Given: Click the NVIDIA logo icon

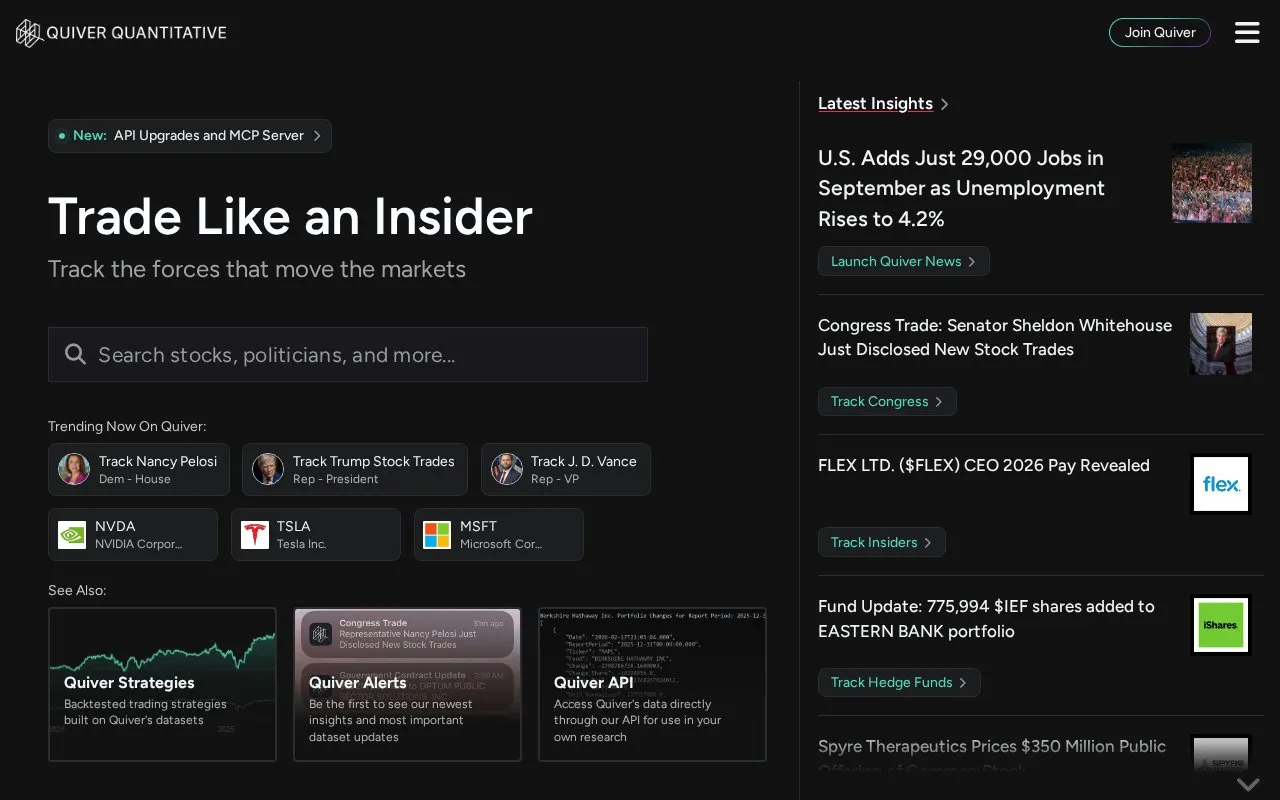Looking at the screenshot, I should [x=72, y=535].
